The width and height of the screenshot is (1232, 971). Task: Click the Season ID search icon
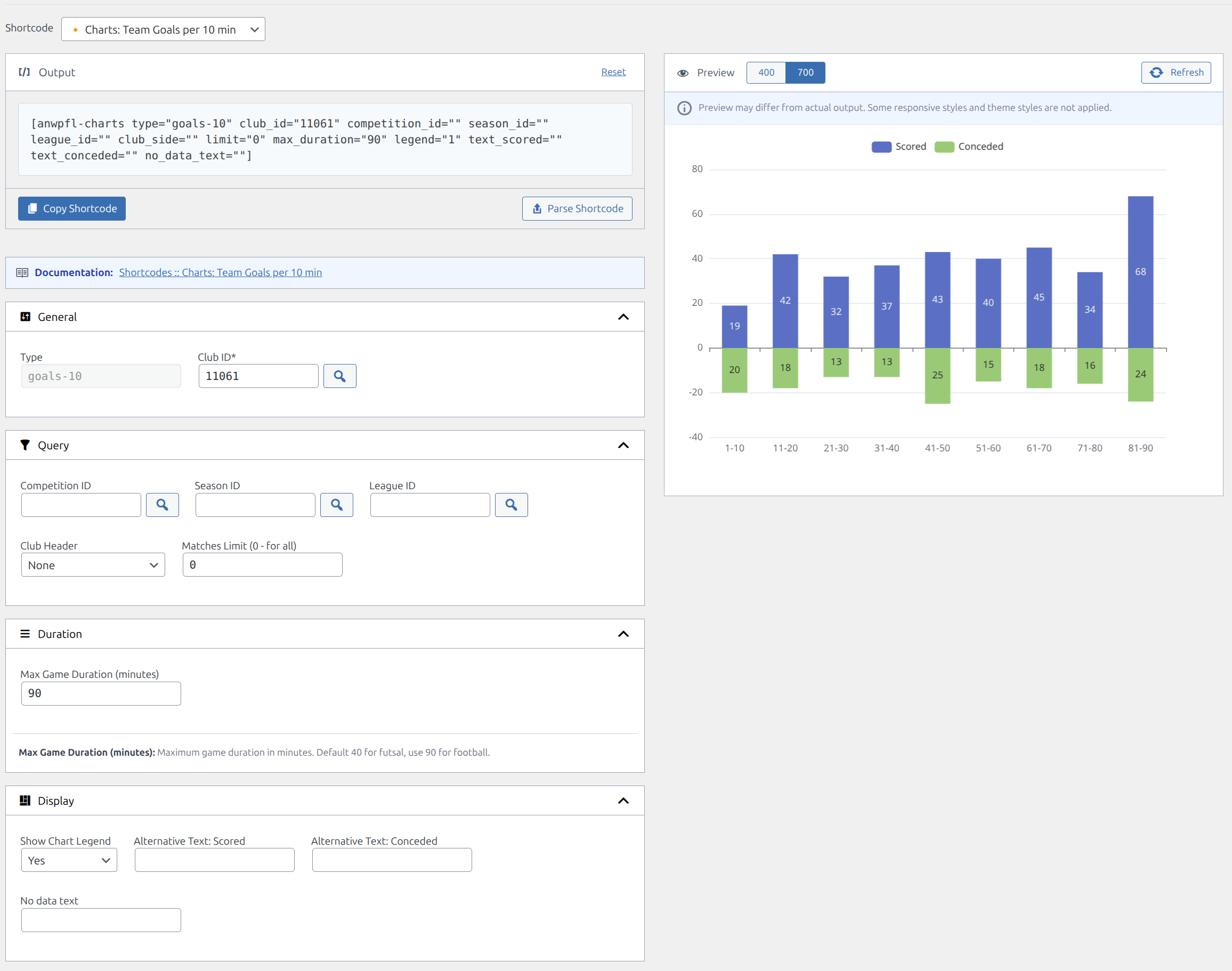(336, 504)
